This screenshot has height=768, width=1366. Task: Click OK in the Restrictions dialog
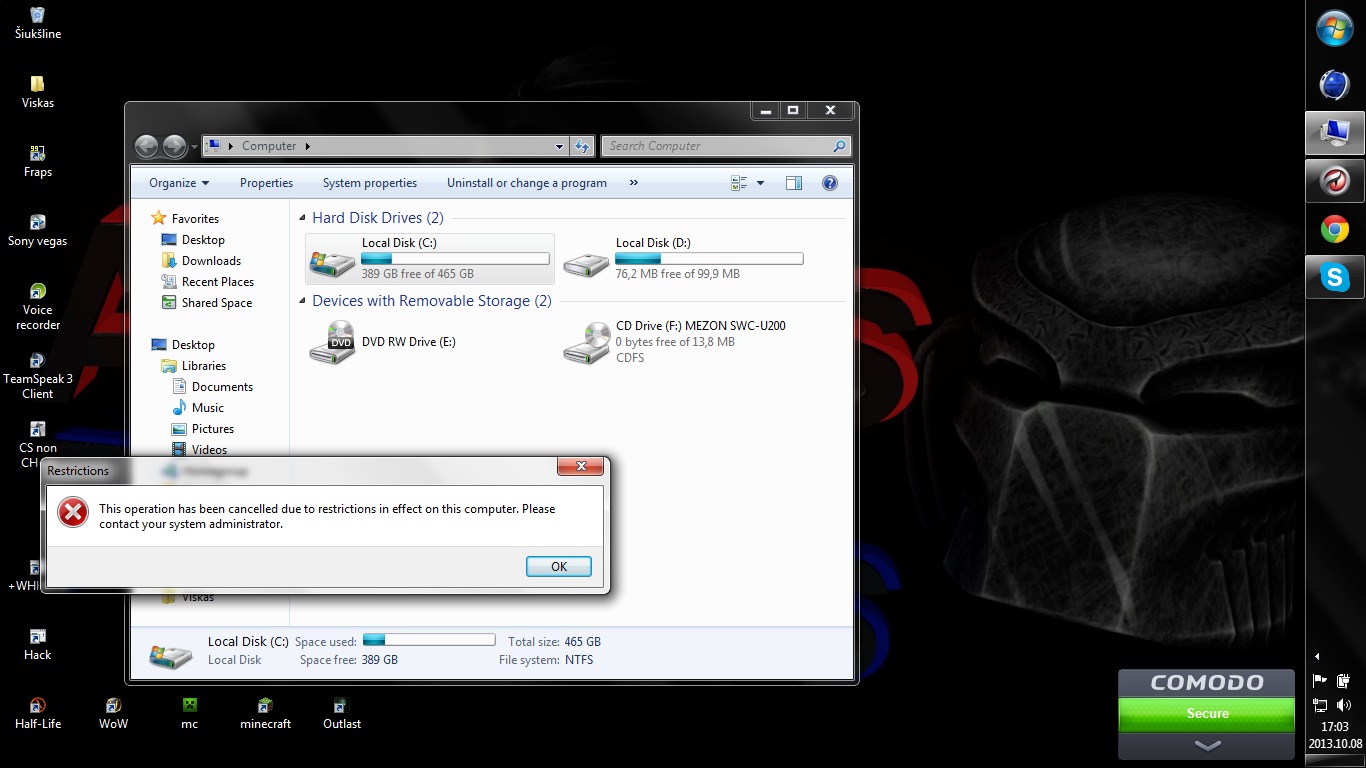click(x=558, y=566)
